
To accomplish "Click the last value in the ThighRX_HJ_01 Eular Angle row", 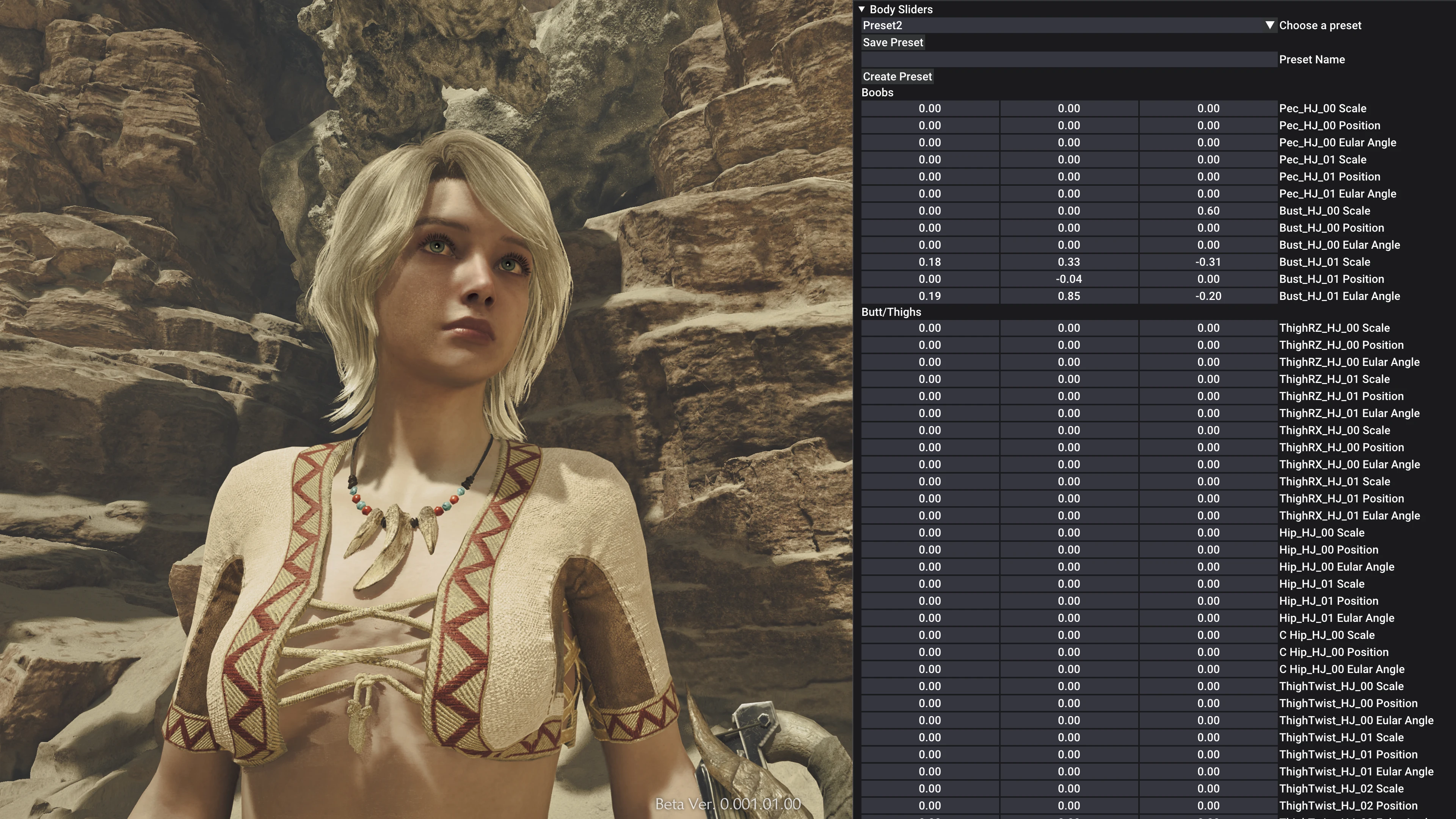I will tap(1208, 516).
